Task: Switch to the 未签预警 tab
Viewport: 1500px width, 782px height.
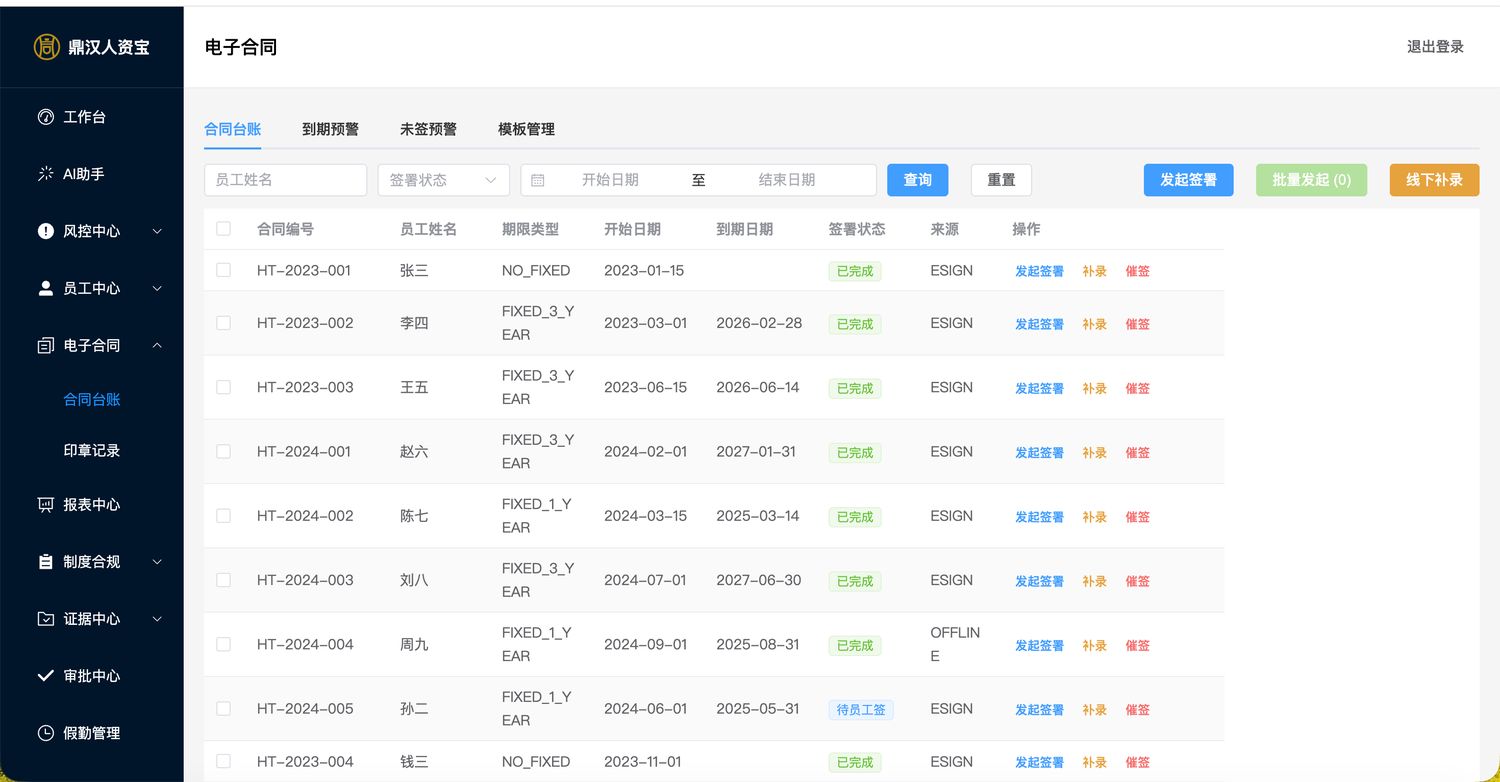Action: [x=428, y=129]
